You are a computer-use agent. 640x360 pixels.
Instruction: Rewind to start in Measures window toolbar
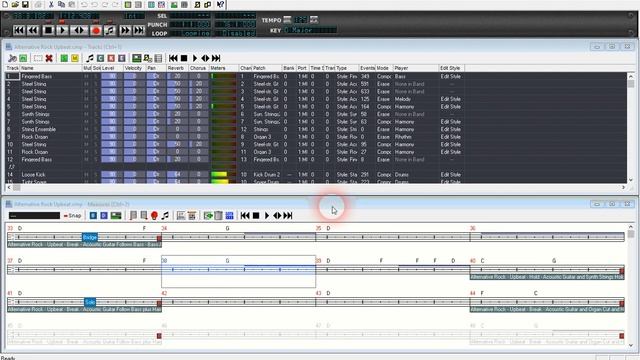pos(245,216)
